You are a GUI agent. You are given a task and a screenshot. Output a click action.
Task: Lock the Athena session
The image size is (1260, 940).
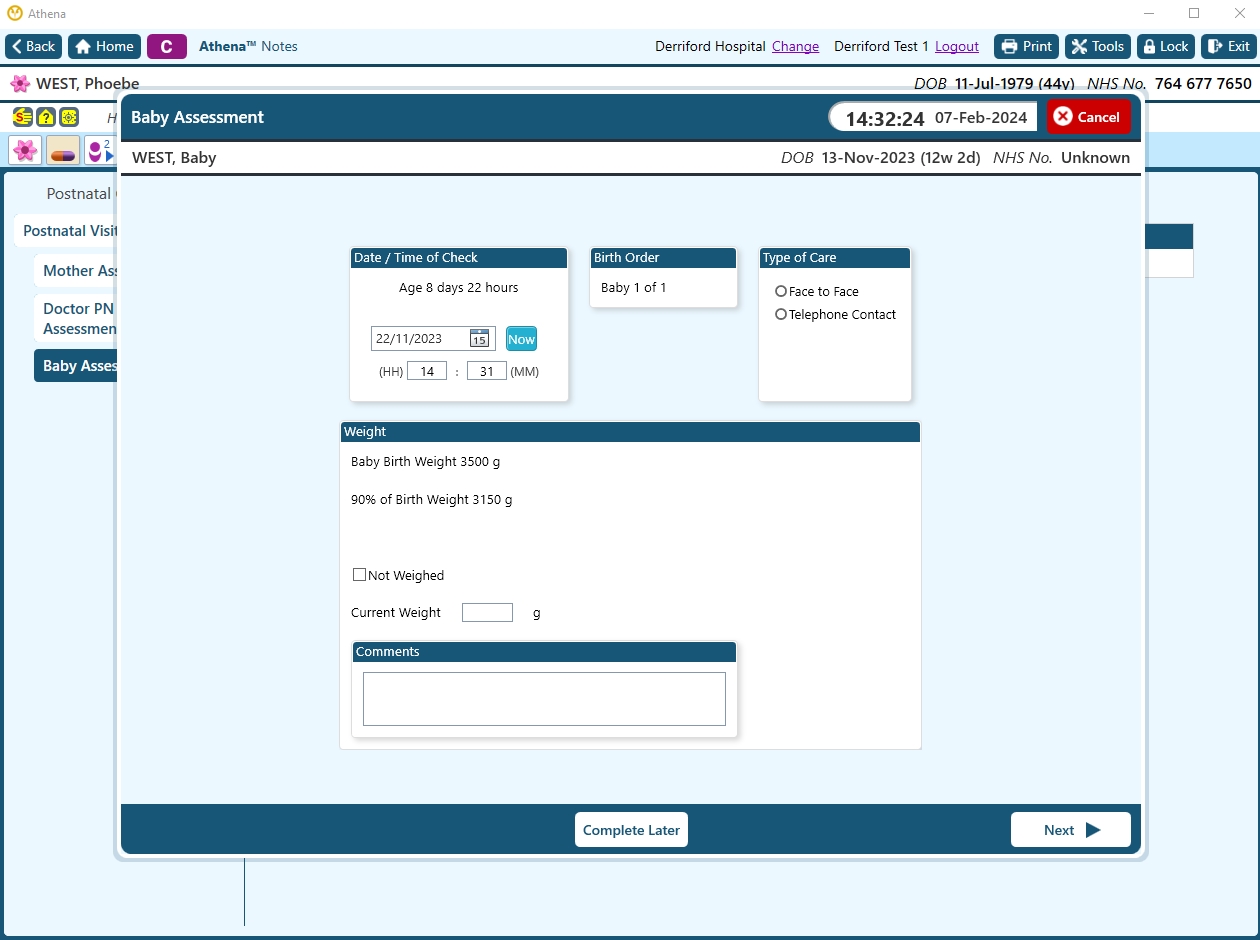[x=1166, y=46]
